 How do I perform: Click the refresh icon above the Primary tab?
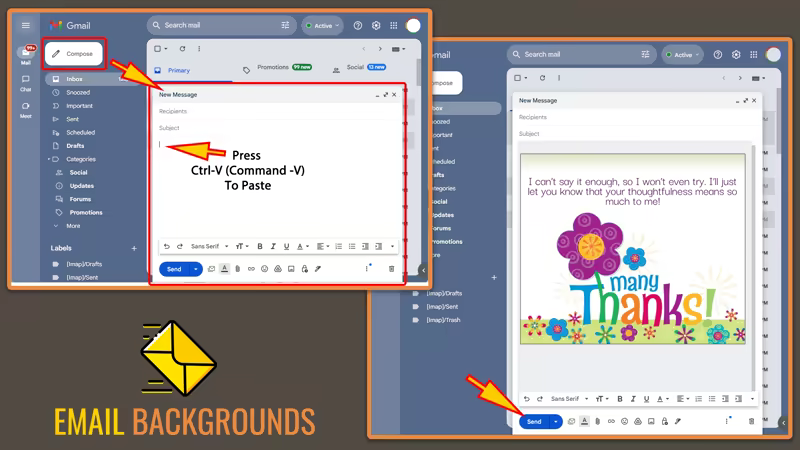[182, 48]
